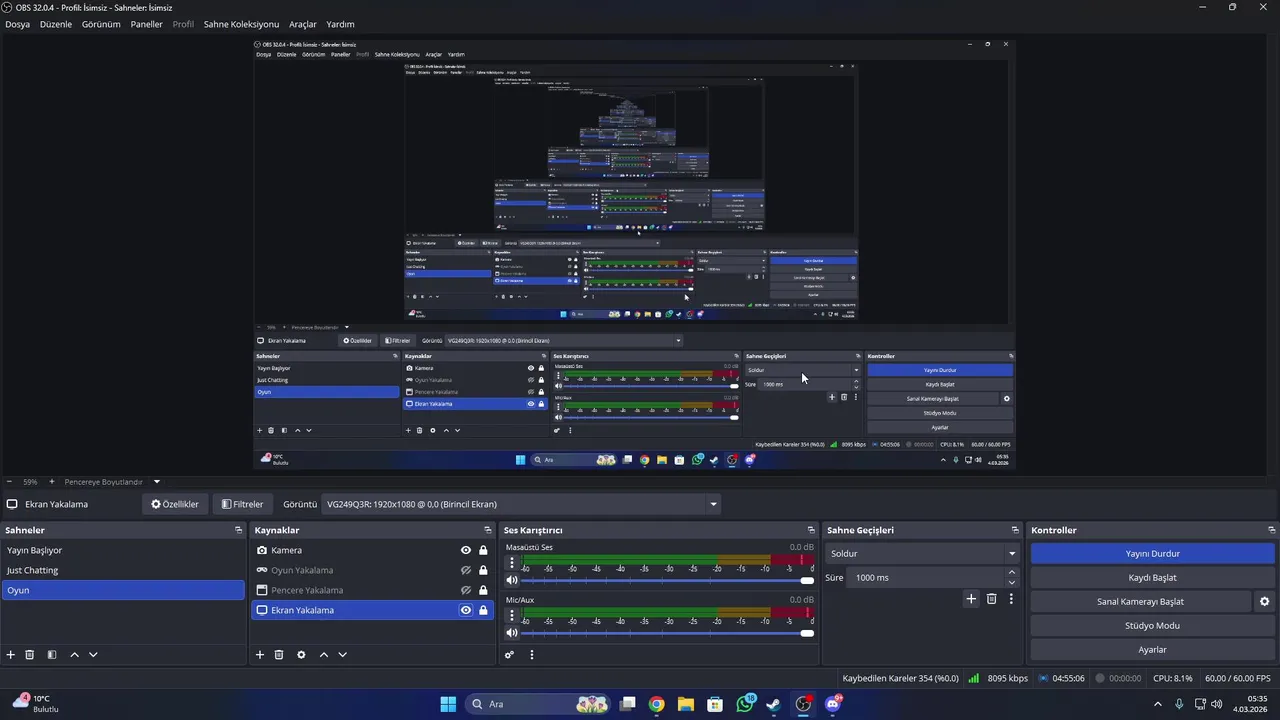Image resolution: width=1280 pixels, height=720 pixels.
Task: Undock the Kaynaklar panel
Action: (x=488, y=530)
